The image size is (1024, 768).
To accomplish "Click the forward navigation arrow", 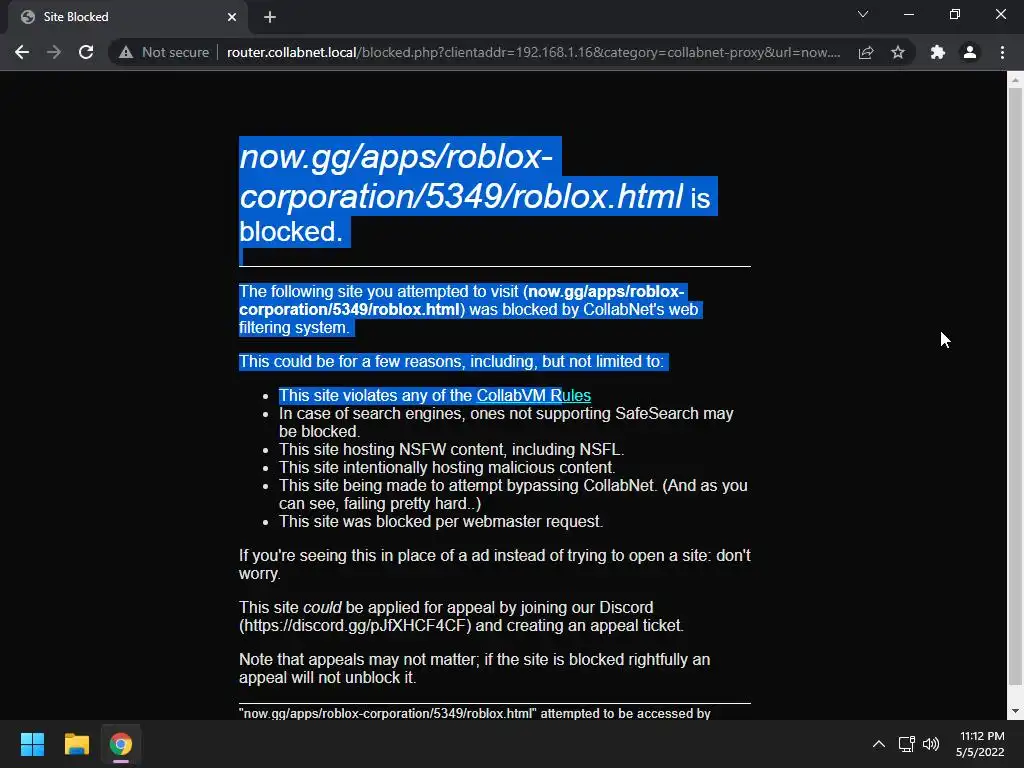I will pos(54,52).
